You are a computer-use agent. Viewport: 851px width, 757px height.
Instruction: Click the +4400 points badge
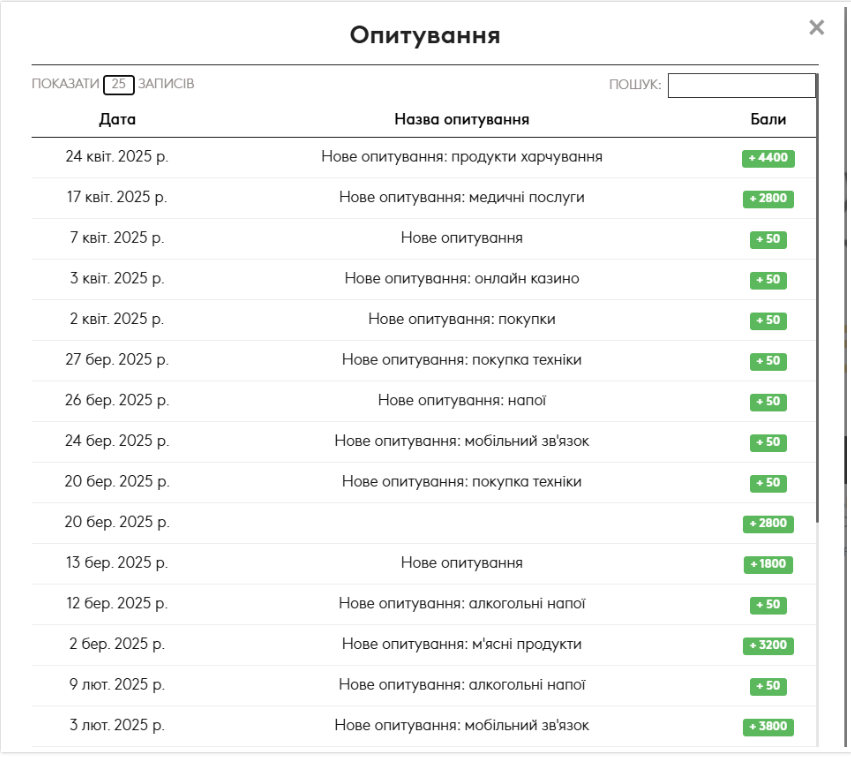click(768, 158)
